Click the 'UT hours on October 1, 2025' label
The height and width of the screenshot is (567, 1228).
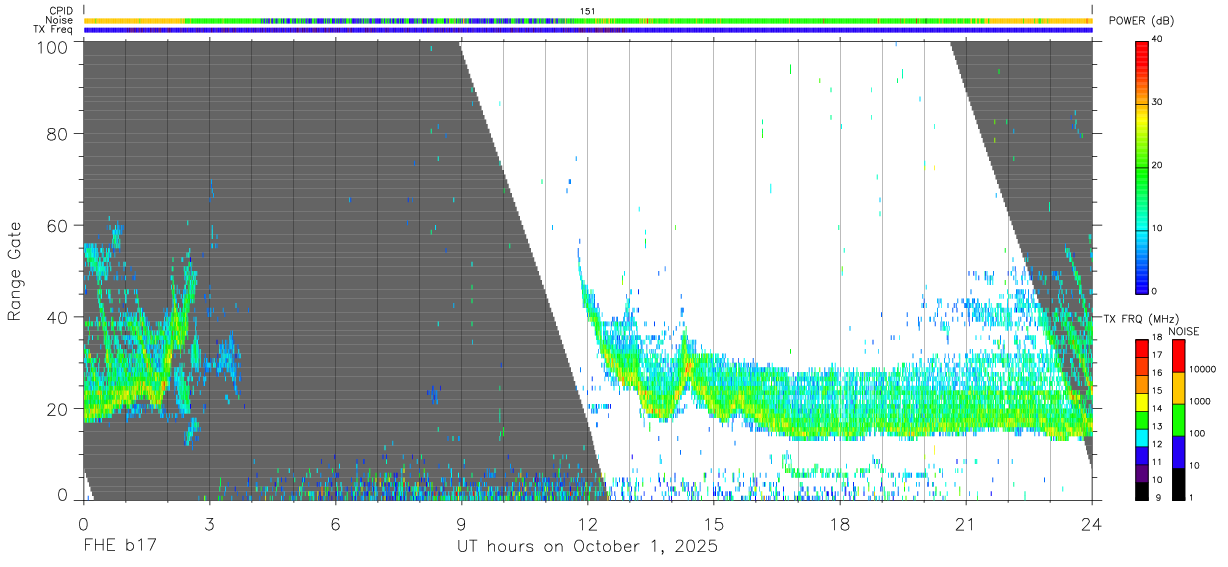[587, 547]
